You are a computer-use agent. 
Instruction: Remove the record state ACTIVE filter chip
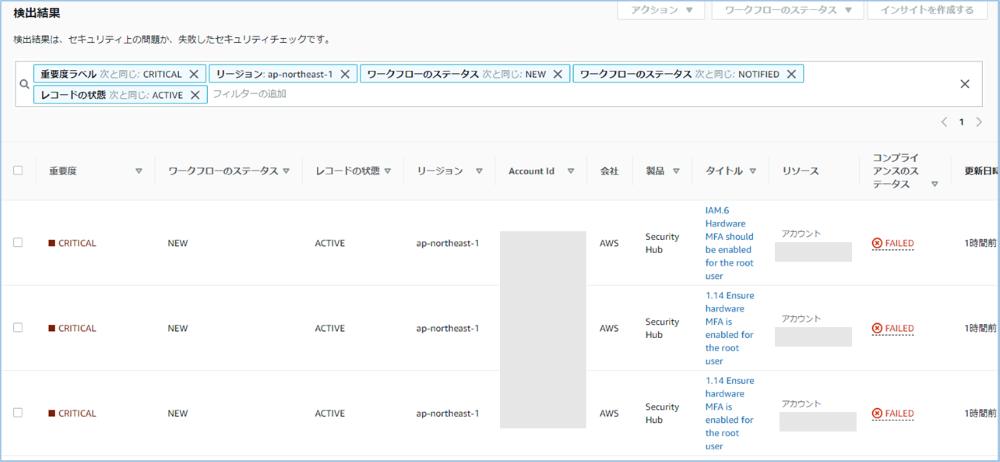pos(195,94)
